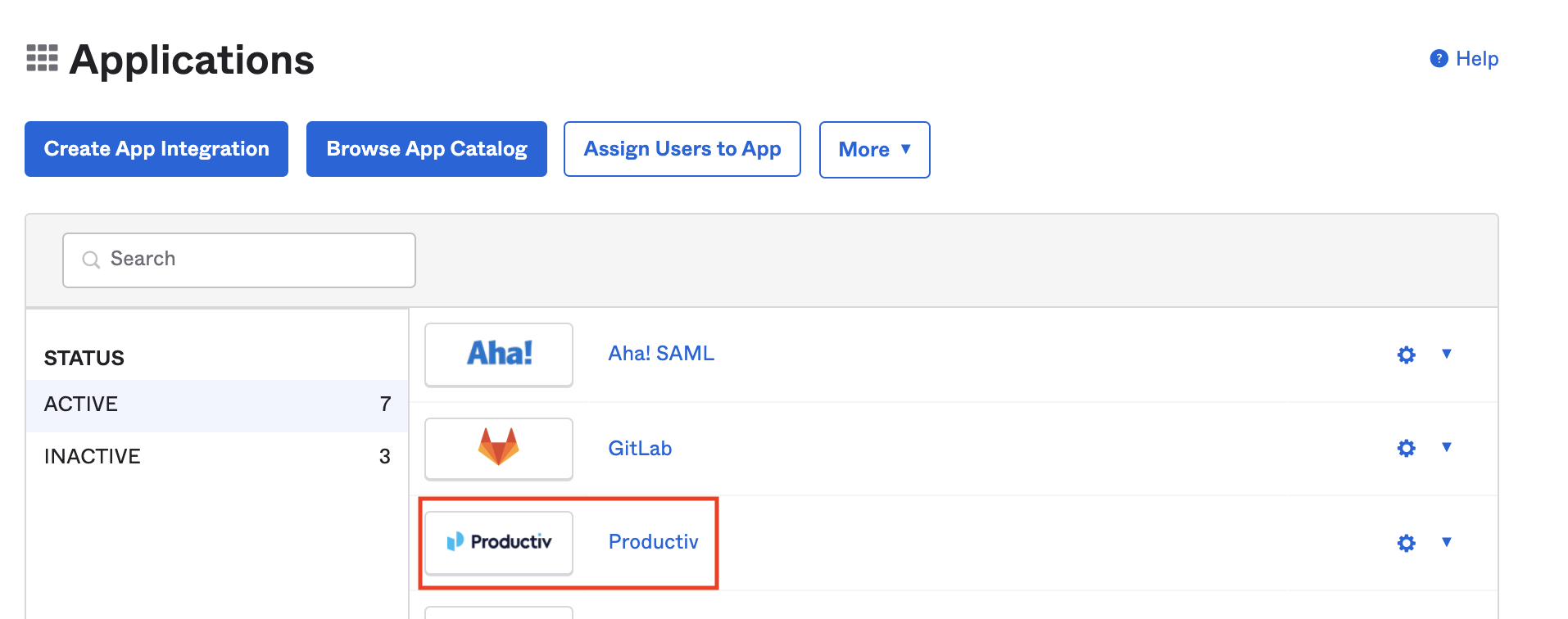
Task: Click the Help question mark icon
Action: [x=1439, y=59]
